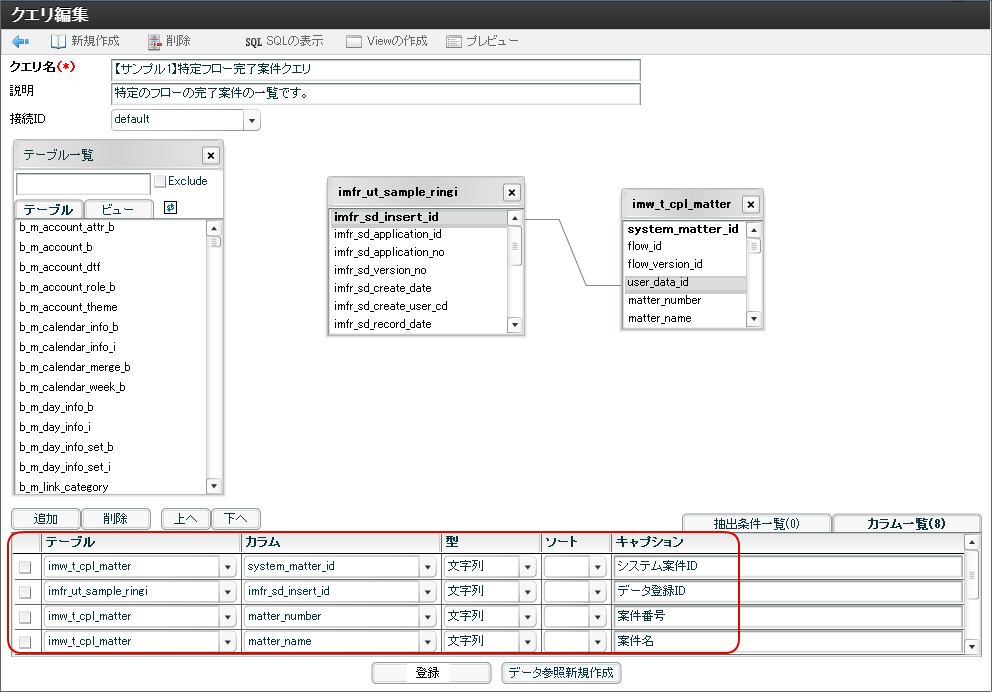
Task: Close the テーブル一覧 panel
Action: [x=210, y=155]
